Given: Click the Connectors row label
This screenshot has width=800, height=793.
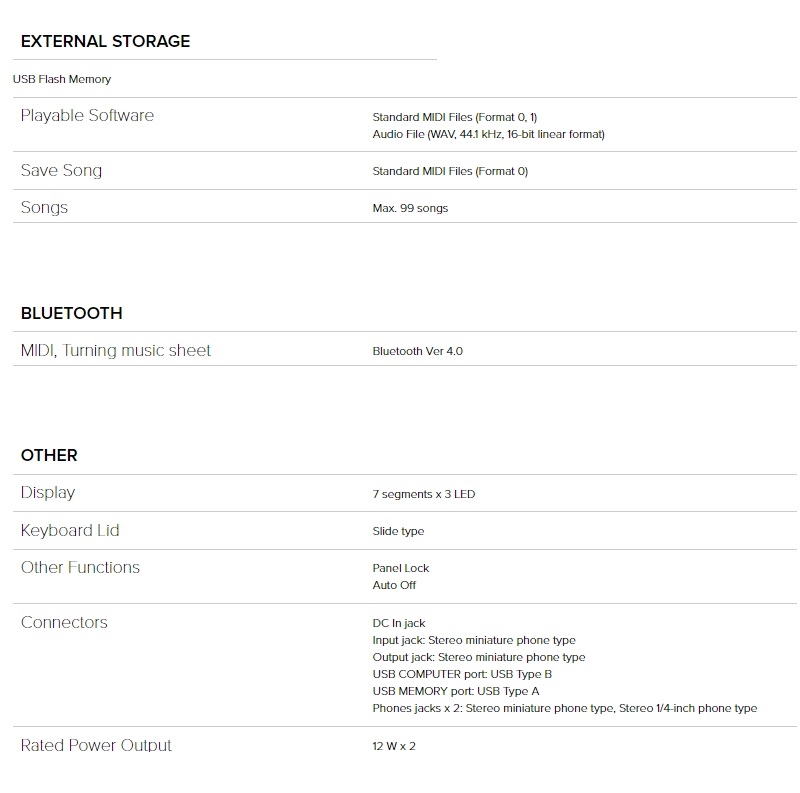Looking at the screenshot, I should tap(64, 622).
